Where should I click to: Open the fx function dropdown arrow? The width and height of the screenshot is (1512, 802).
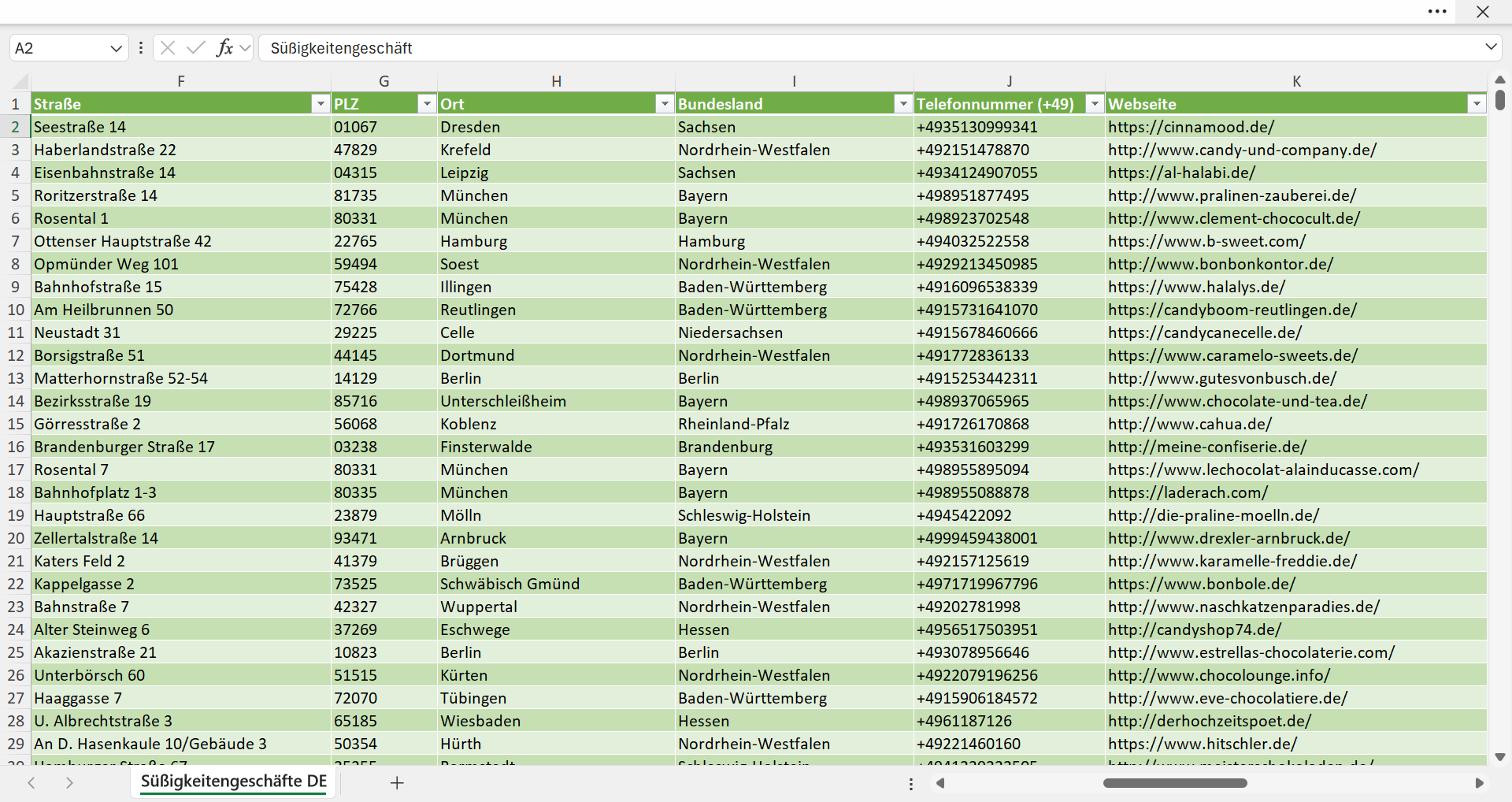(x=245, y=48)
